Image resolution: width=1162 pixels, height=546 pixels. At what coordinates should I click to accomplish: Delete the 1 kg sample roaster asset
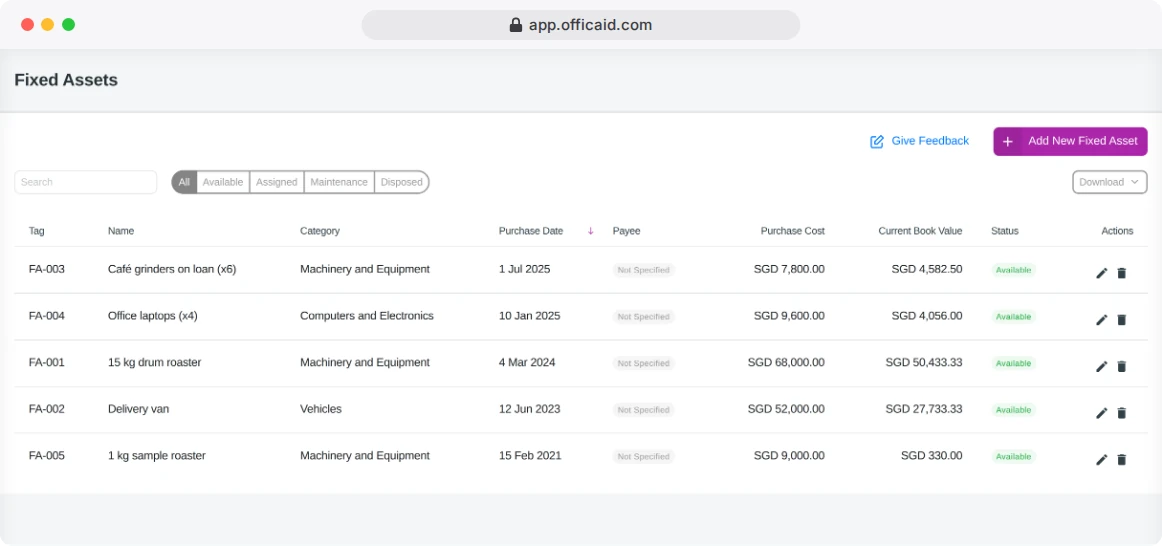1121,460
